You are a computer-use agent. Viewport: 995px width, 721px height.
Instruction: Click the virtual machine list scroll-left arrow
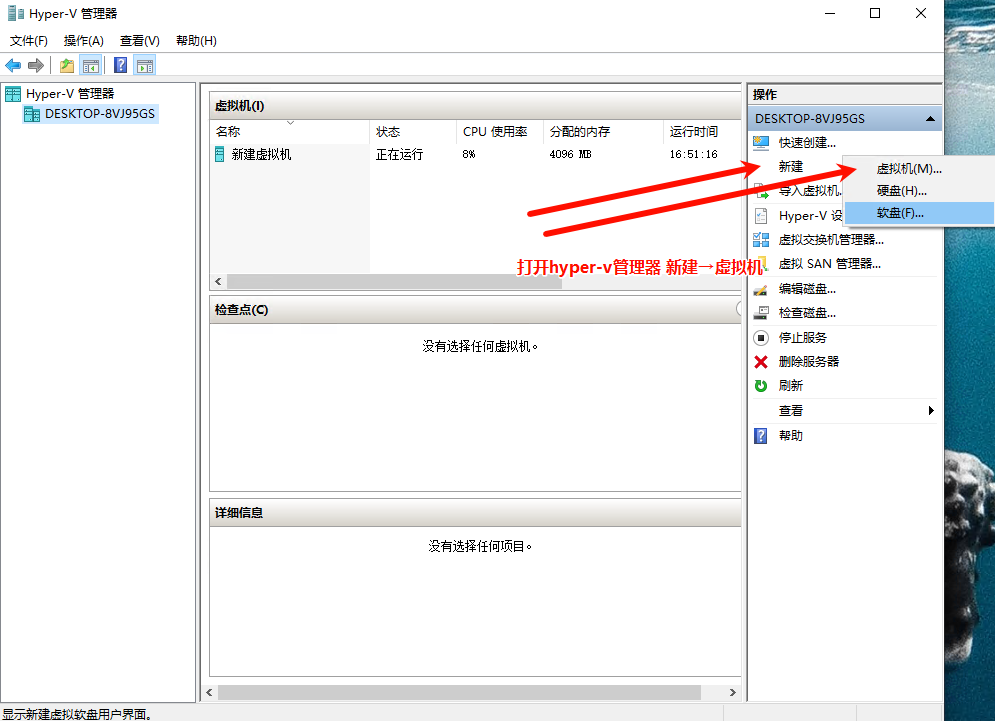coord(218,281)
